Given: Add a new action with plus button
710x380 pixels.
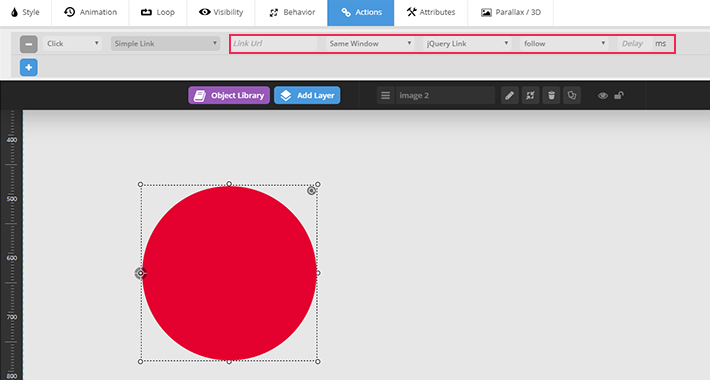Looking at the screenshot, I should coord(29,67).
